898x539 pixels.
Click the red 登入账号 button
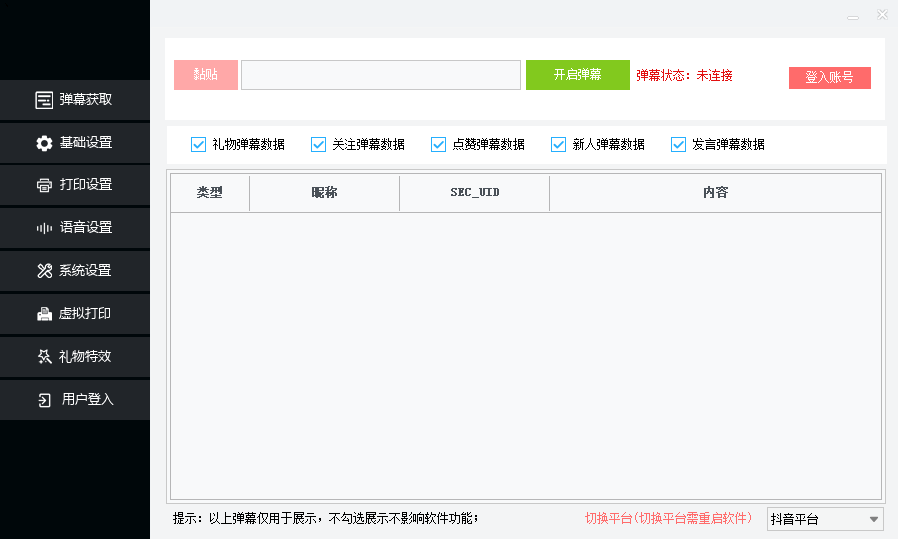tap(829, 77)
